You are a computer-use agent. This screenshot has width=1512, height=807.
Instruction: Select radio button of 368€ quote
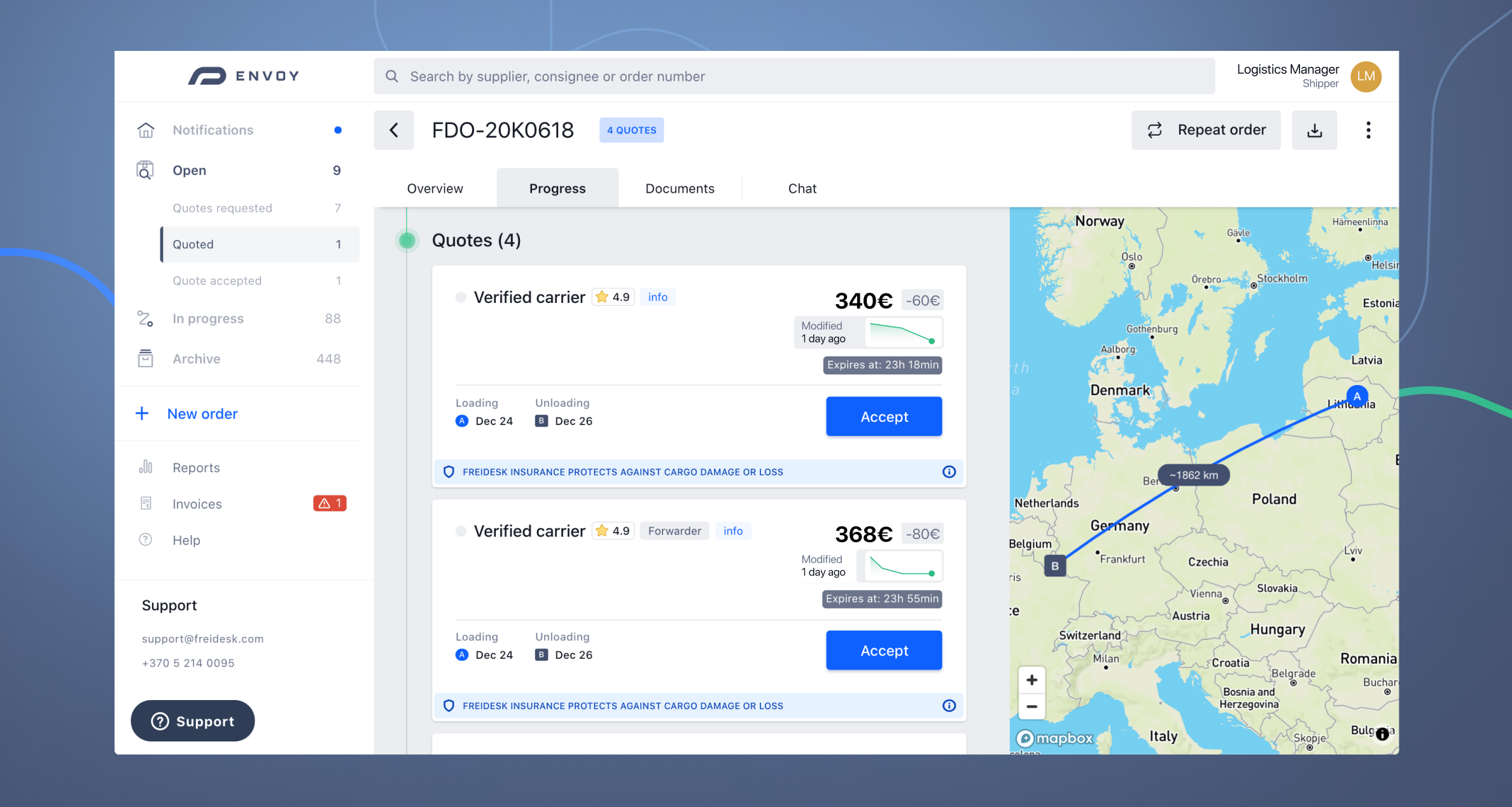pyautogui.click(x=461, y=531)
